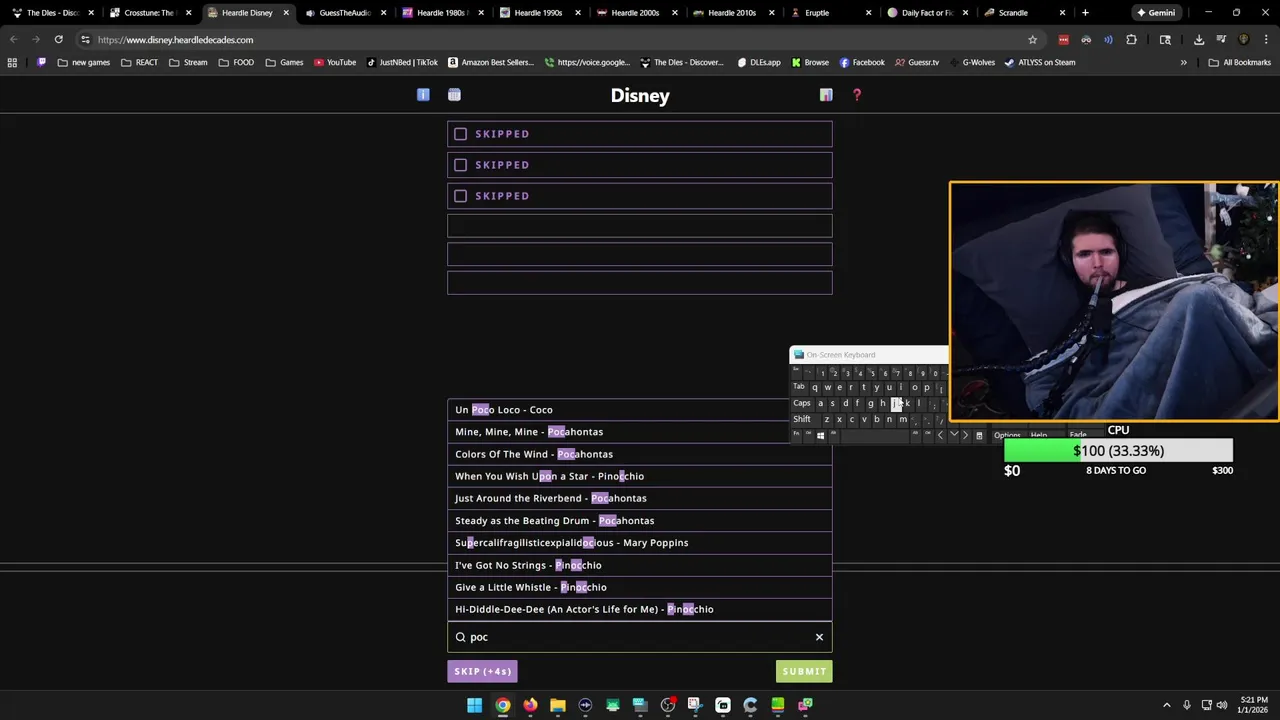The height and width of the screenshot is (720, 1280).
Task: Open Windows Start button on taskbar
Action: (474, 705)
